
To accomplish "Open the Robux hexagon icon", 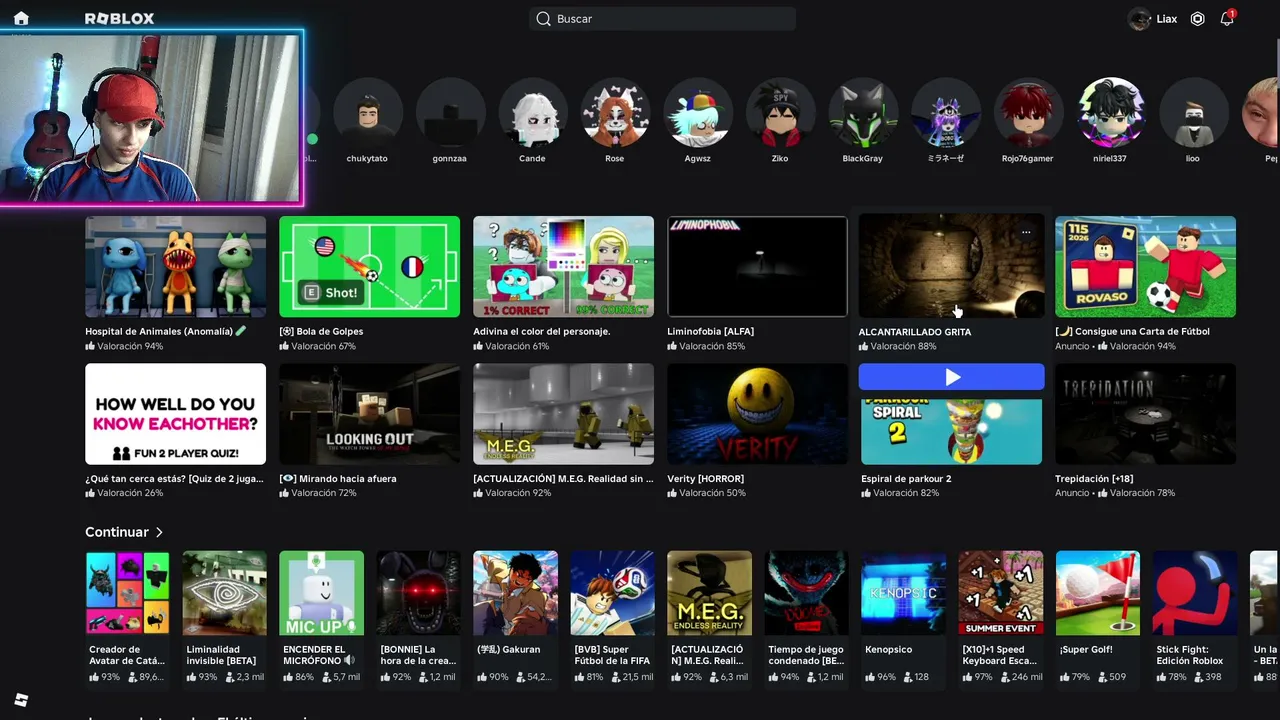I will 1197,19.
